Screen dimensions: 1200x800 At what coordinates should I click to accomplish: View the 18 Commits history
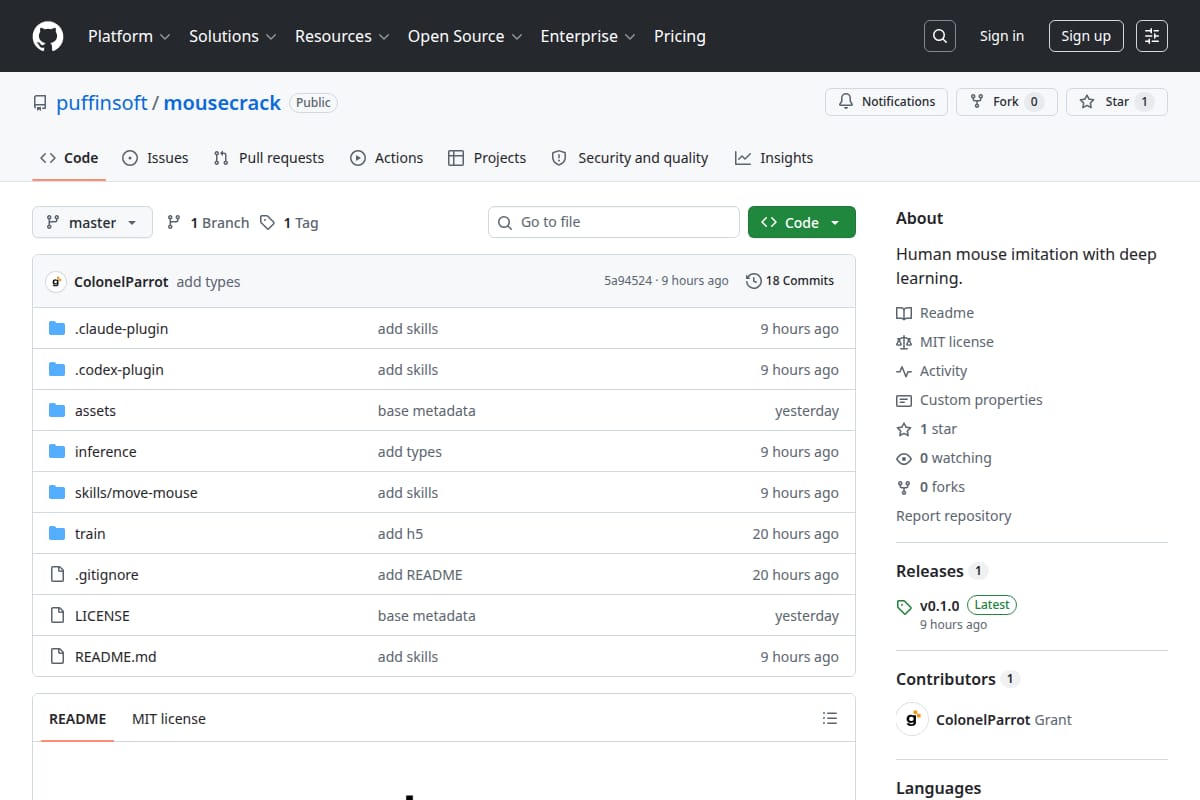click(790, 281)
